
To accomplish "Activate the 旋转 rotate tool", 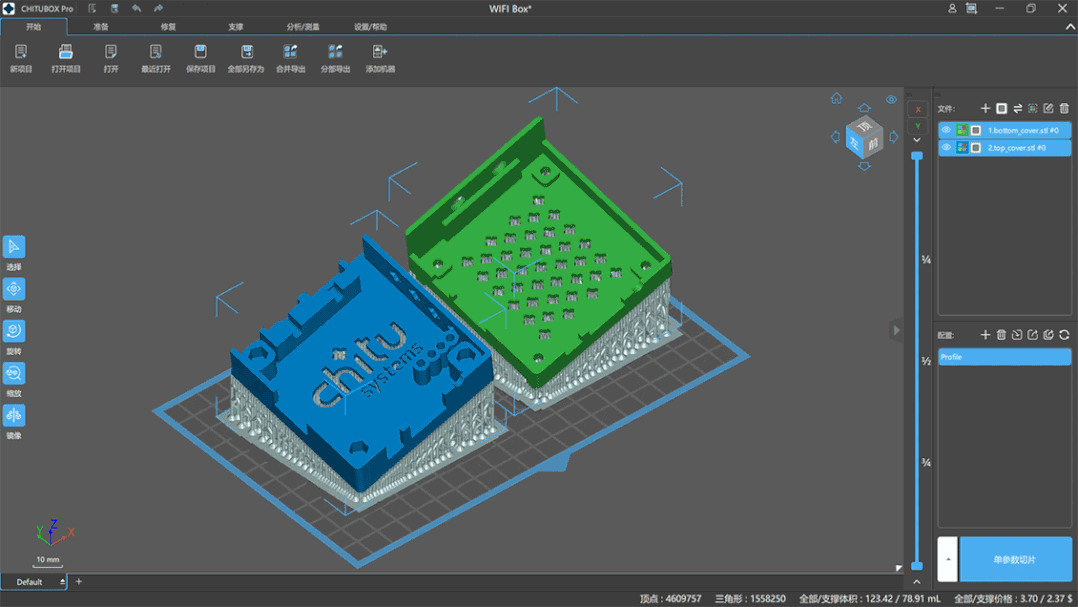I will pos(14,331).
